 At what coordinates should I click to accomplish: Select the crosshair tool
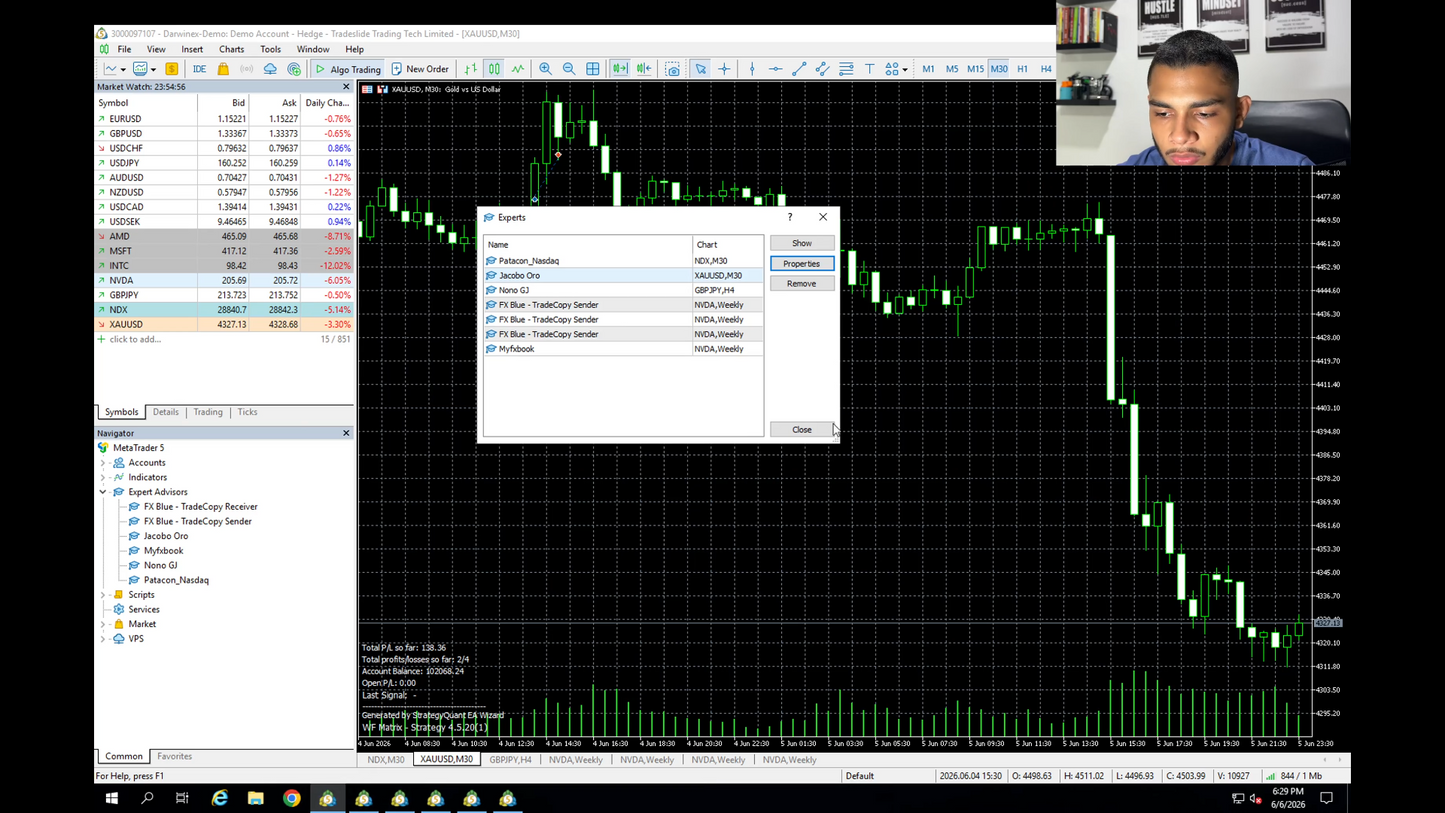point(725,69)
